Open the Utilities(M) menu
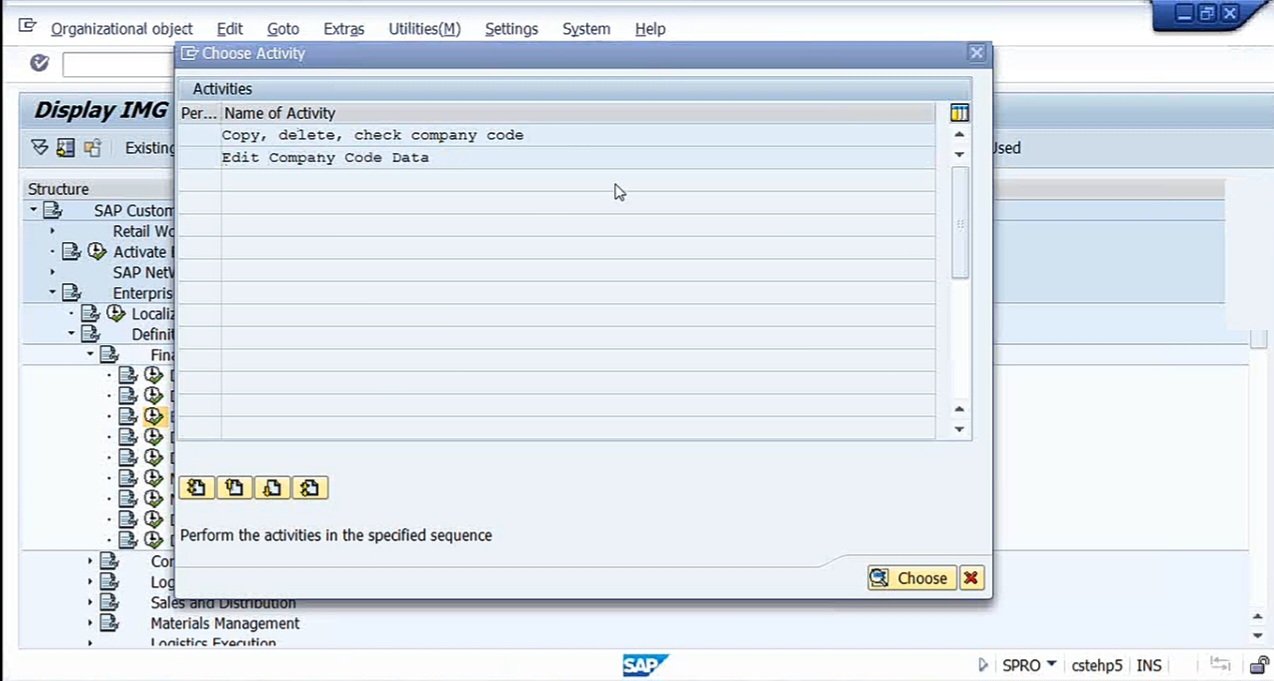The height and width of the screenshot is (681, 1274). click(425, 29)
